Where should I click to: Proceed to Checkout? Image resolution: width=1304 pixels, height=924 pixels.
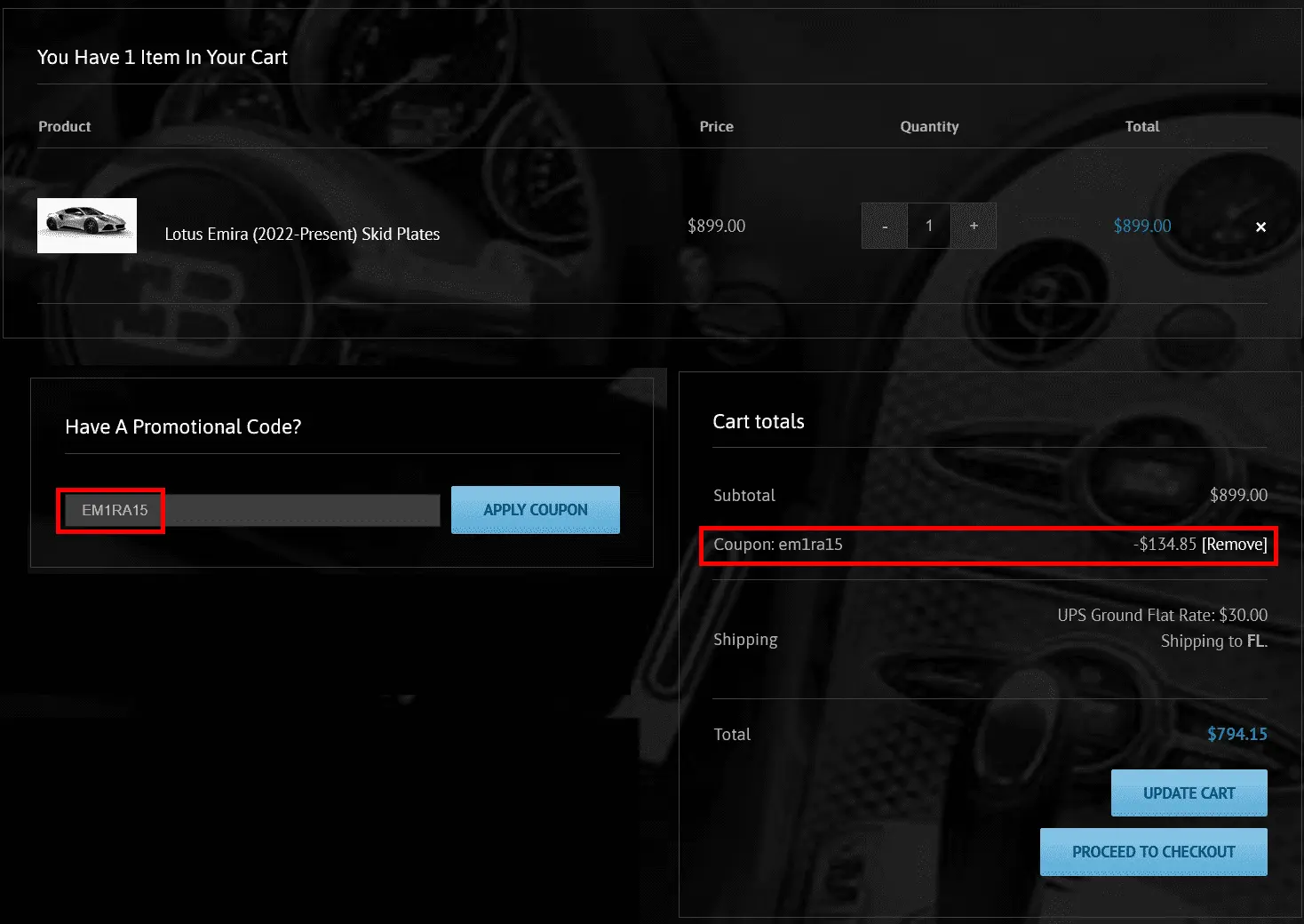(x=1153, y=851)
